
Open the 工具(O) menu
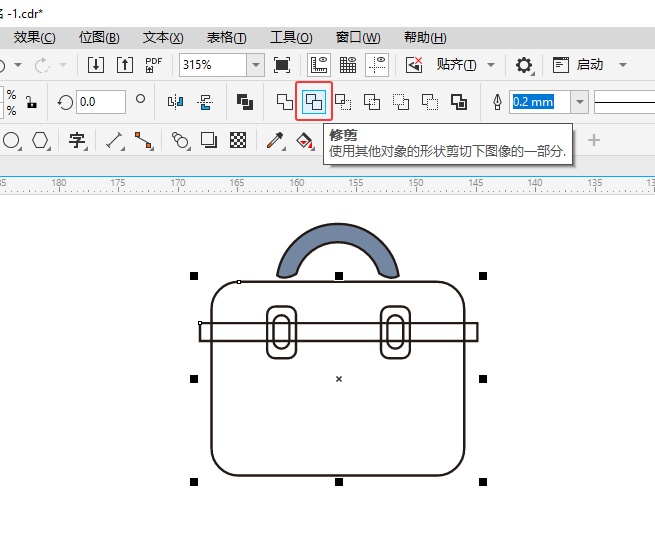click(291, 38)
